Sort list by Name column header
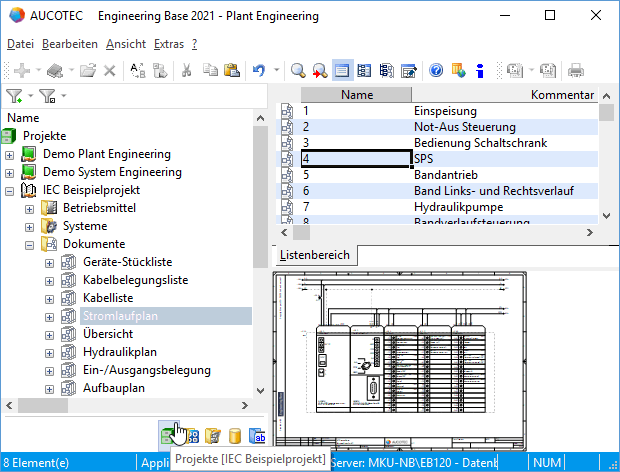This screenshot has height=472, width=620. click(x=356, y=95)
